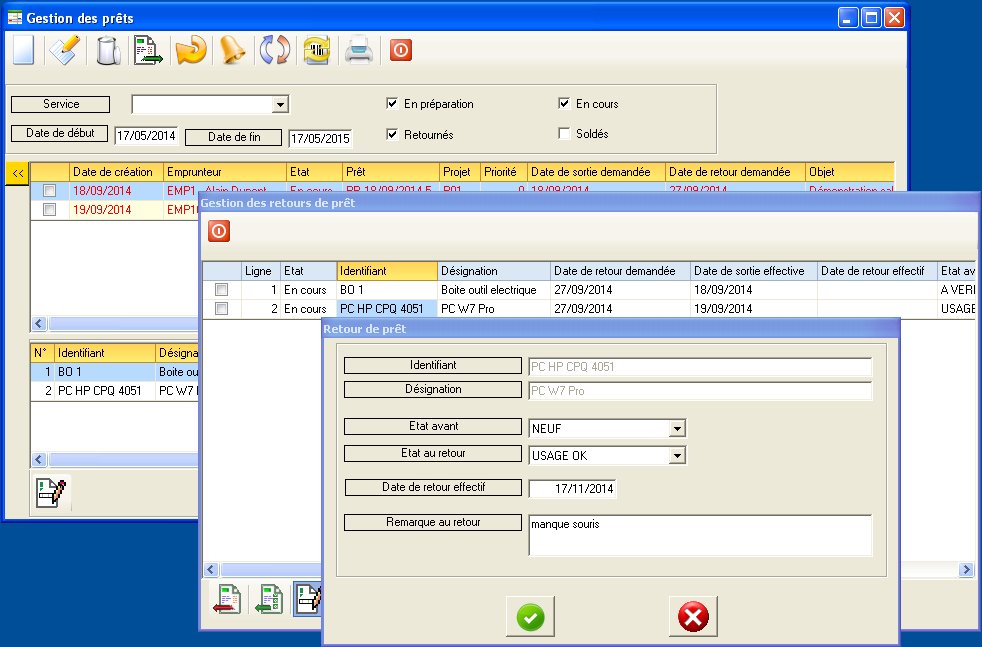Tick the checkbox for the 19/09/2014 loan row
Viewport: 982px width, 647px height.
[49, 209]
